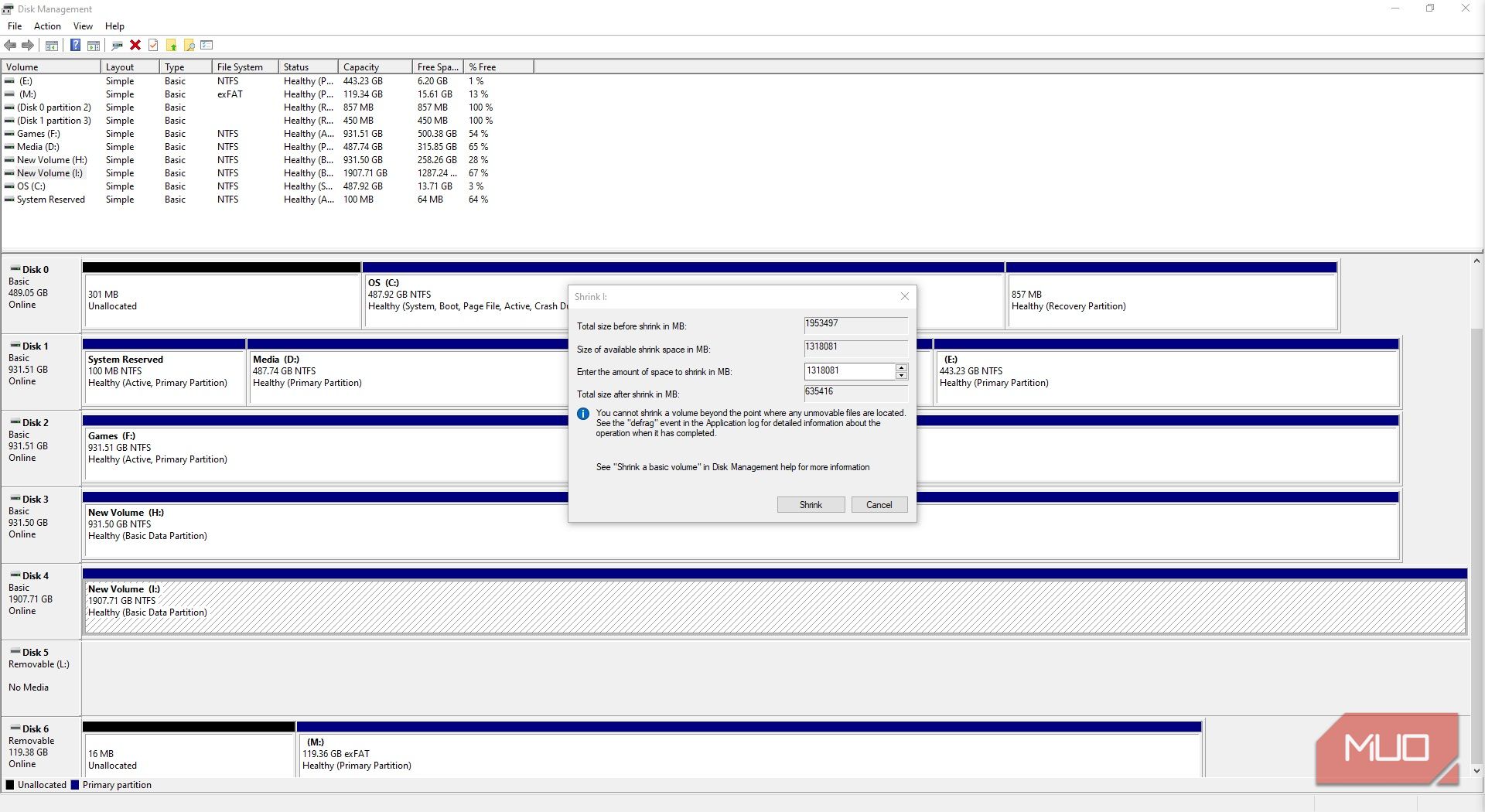Open the View menu
Image resolution: width=1485 pixels, height=812 pixels.
[83, 26]
